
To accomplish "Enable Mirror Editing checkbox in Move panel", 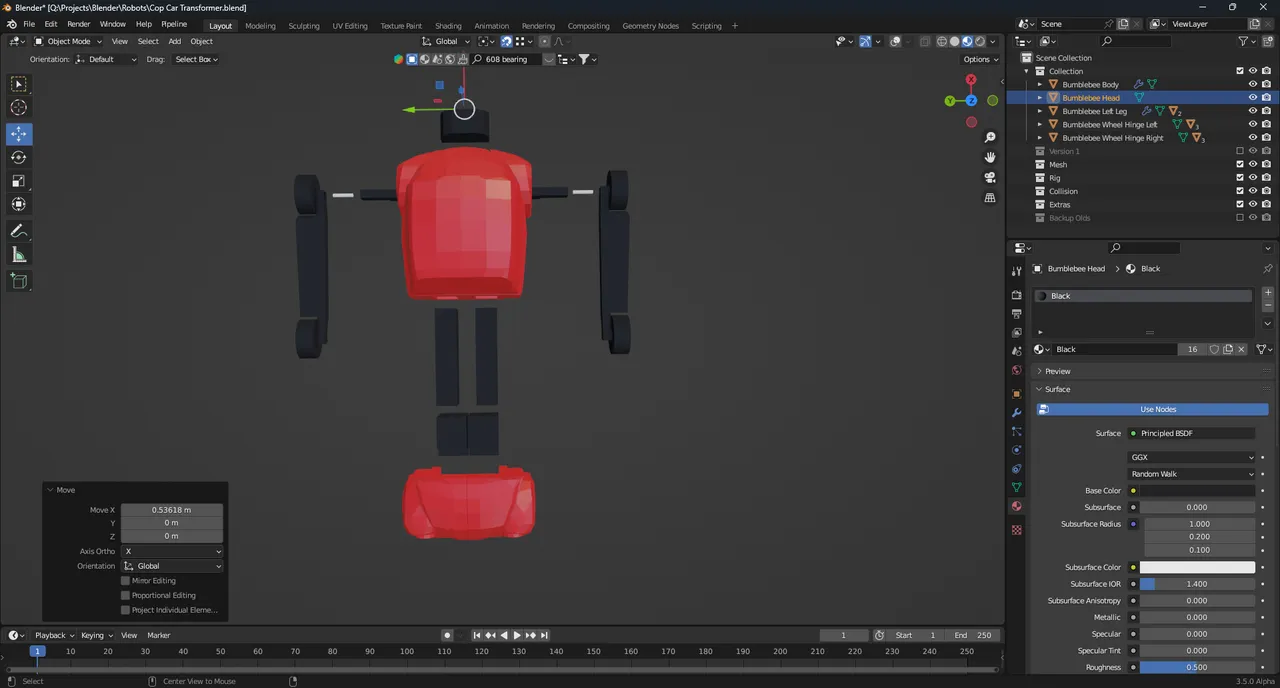I will tap(125, 580).
